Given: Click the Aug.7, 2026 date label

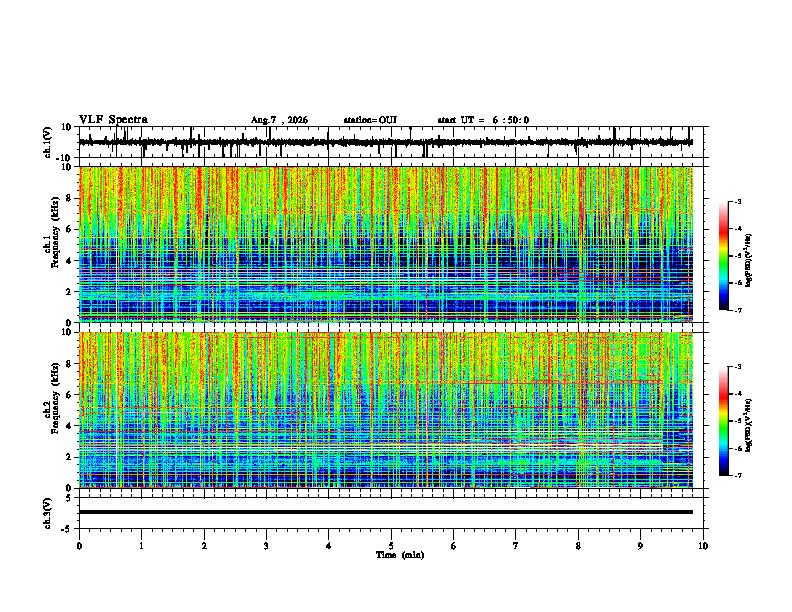Looking at the screenshot, I should point(279,120).
